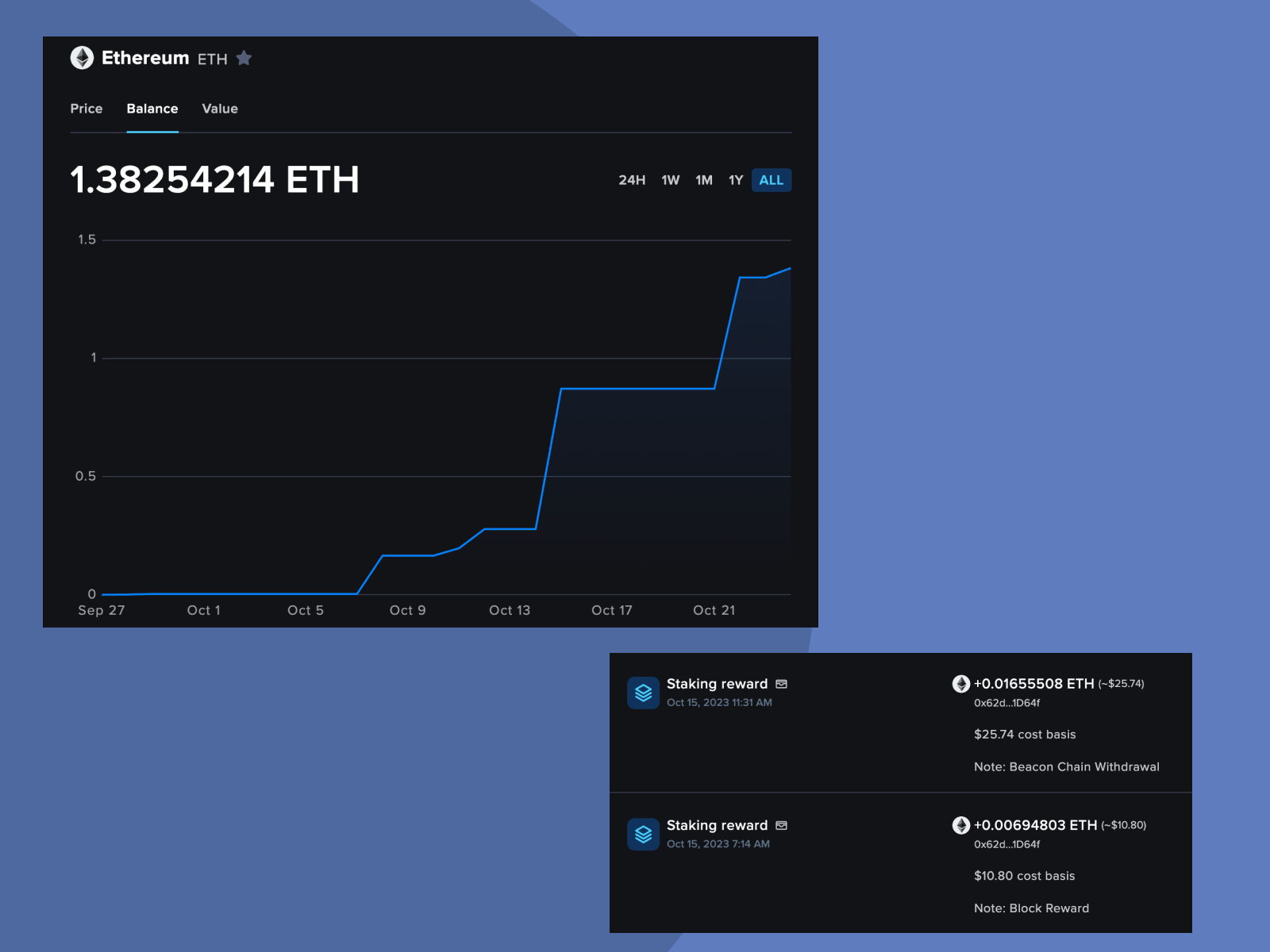Click the 0.5 y-axis label
The width and height of the screenshot is (1270, 952).
[x=86, y=476]
